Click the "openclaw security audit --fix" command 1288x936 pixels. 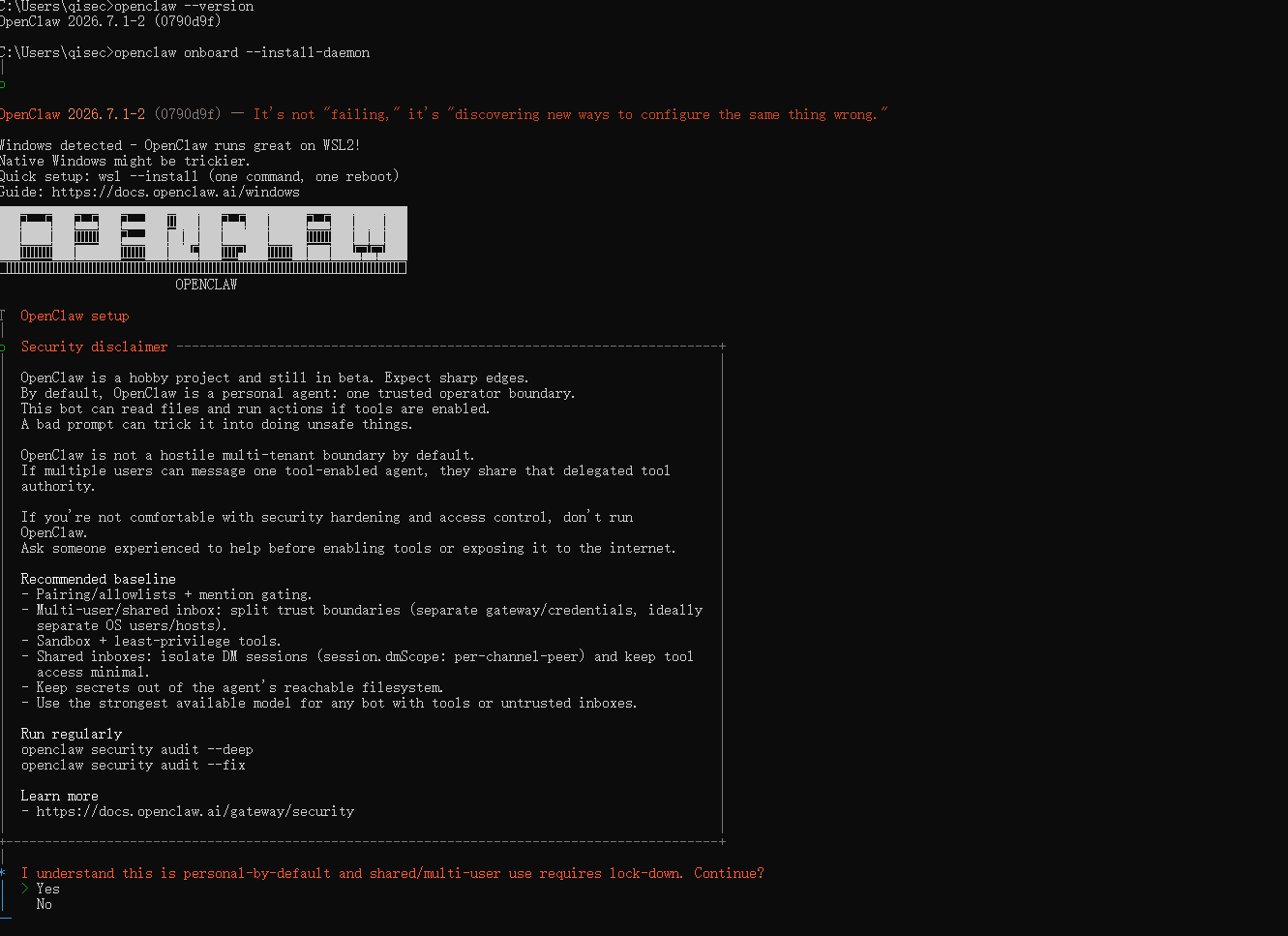pos(134,765)
